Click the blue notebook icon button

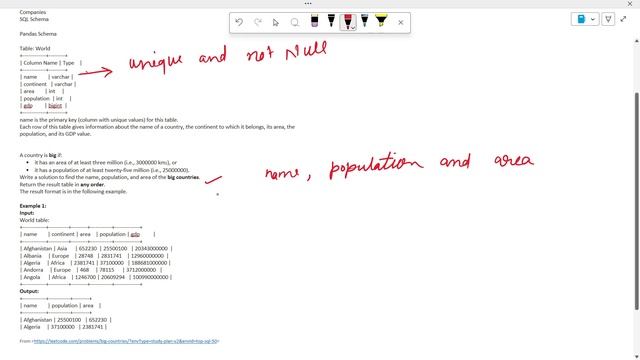tap(581, 19)
